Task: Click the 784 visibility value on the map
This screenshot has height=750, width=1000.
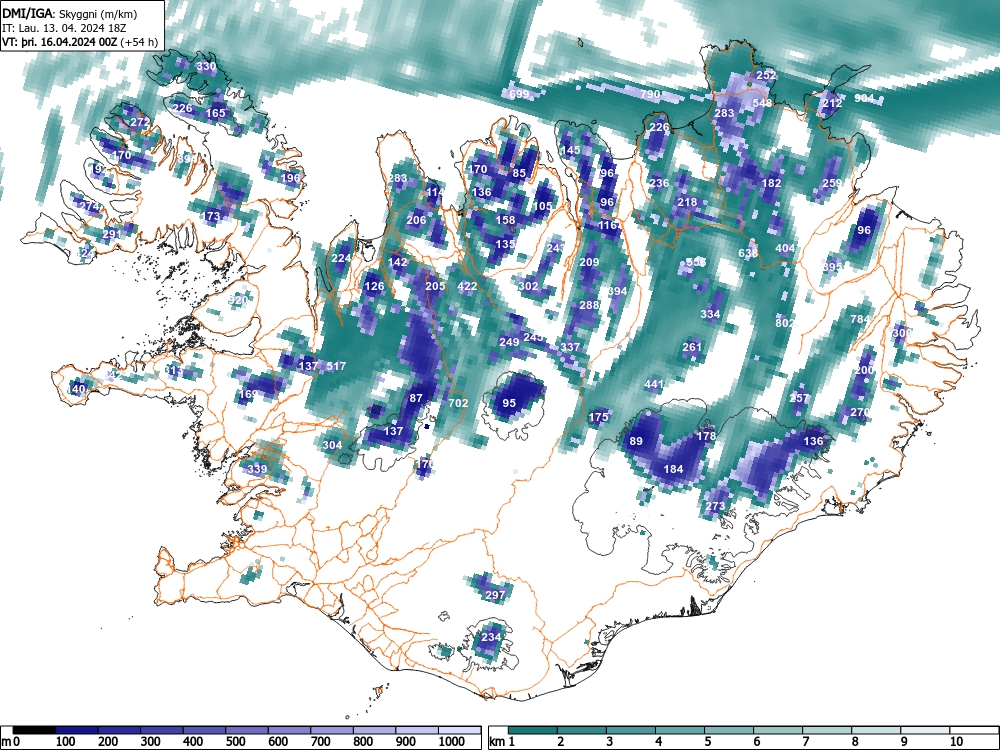Action: pyautogui.click(x=860, y=319)
